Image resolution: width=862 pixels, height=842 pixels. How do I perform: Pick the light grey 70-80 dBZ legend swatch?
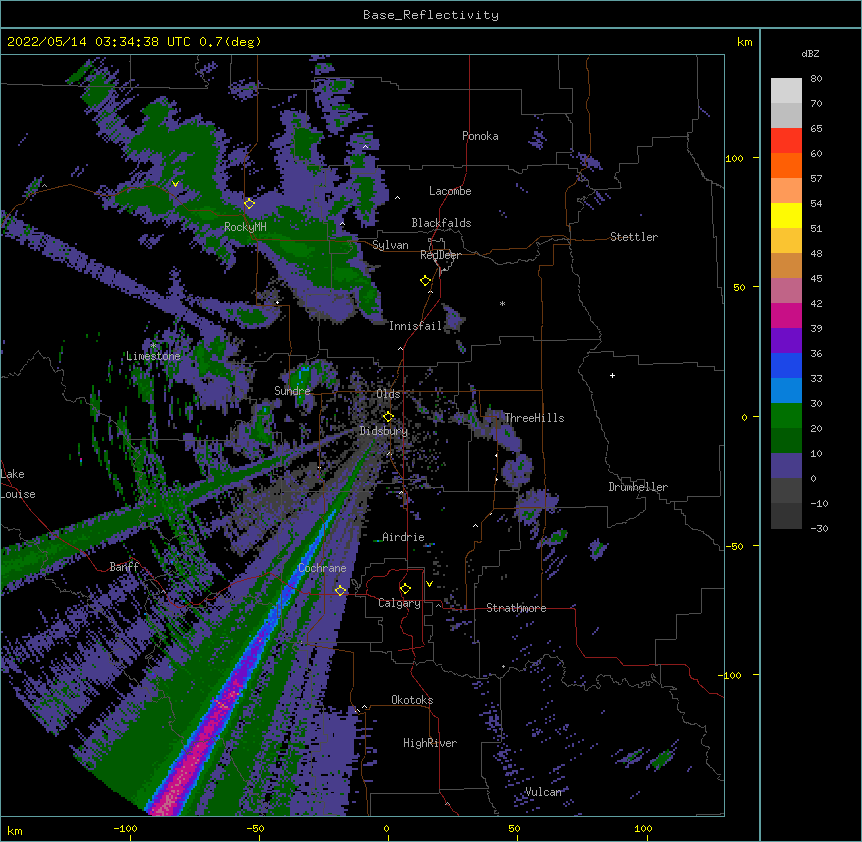(786, 91)
